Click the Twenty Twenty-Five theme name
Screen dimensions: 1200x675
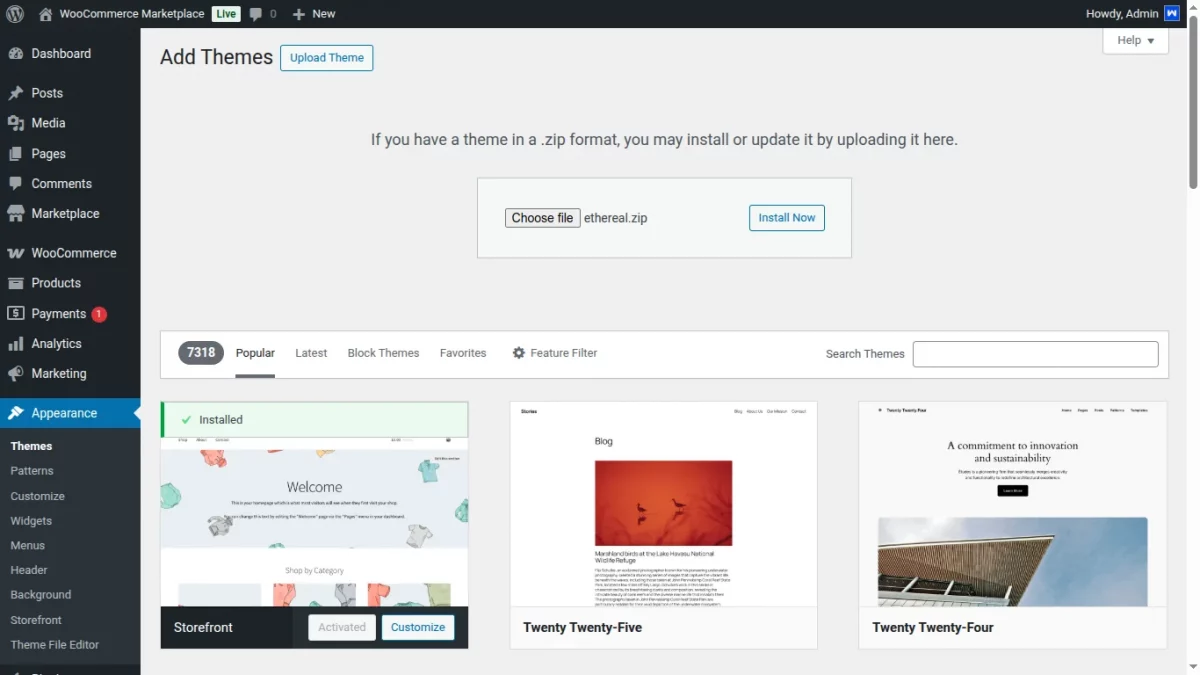pos(582,628)
